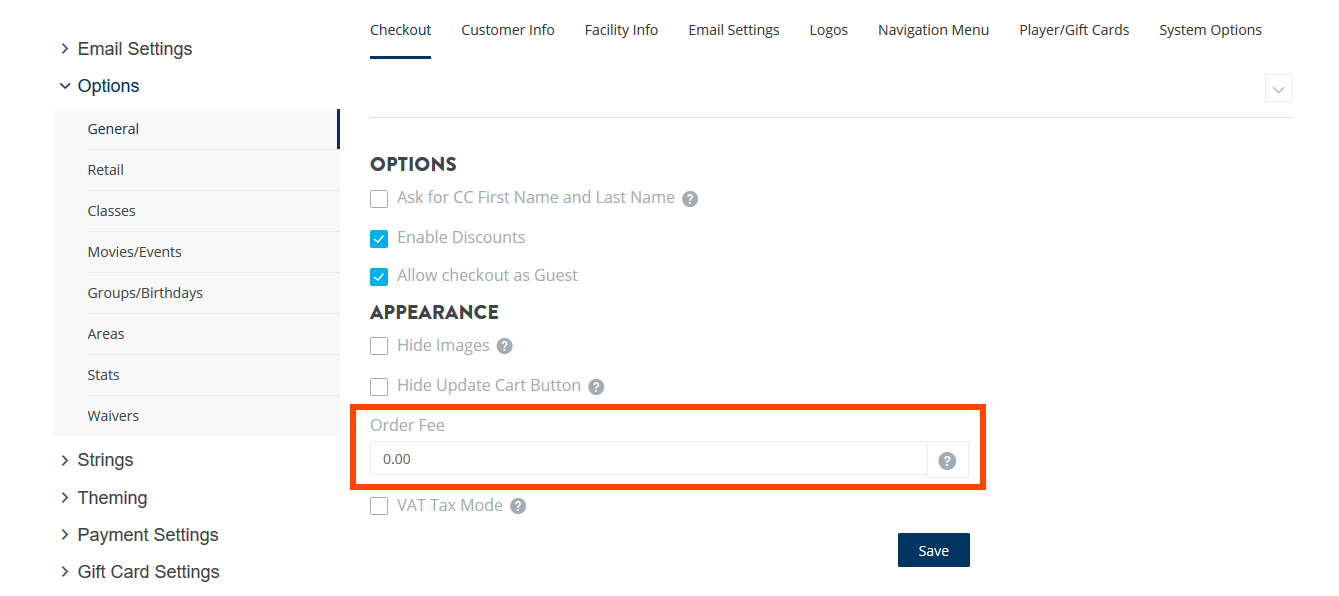
Task: Open the Player/Gift Cards tab
Action: [x=1074, y=30]
